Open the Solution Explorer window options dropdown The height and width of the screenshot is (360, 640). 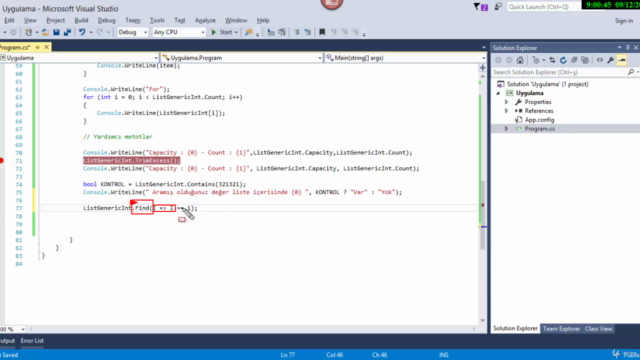coord(620,48)
